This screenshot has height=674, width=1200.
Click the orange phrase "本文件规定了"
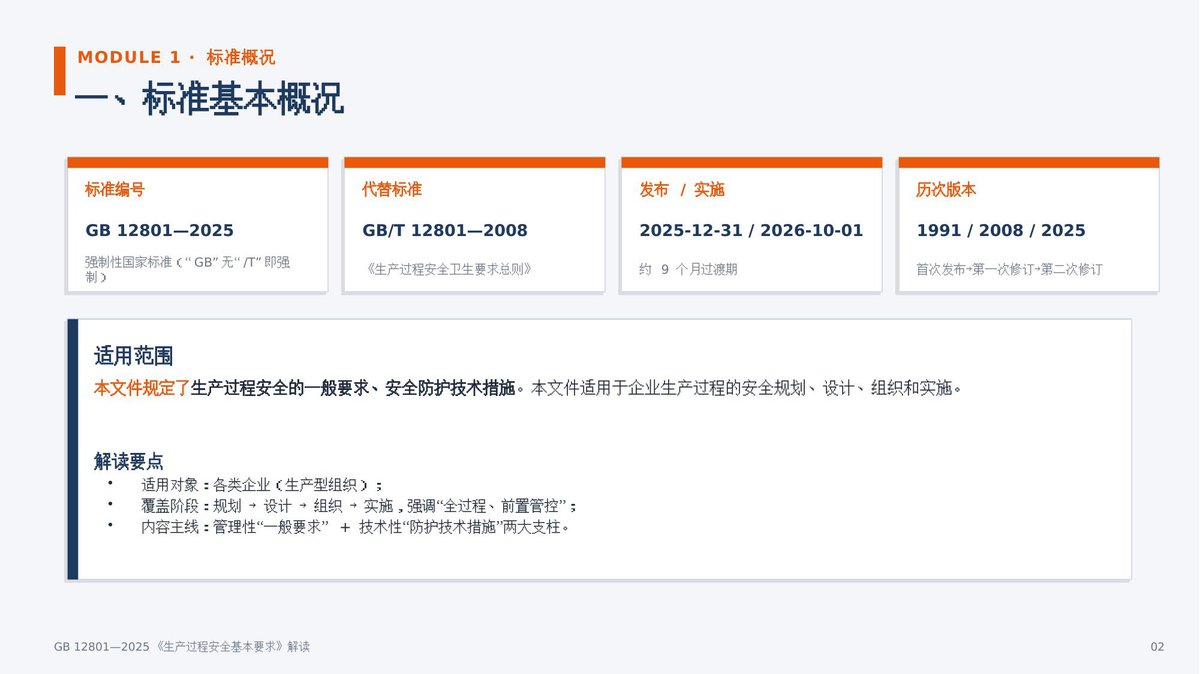[142, 388]
